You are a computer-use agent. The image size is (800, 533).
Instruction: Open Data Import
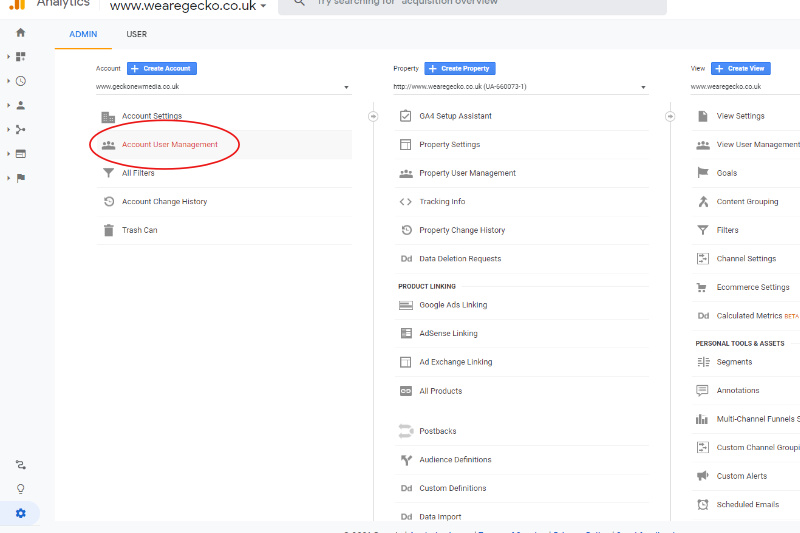pos(521,515)
